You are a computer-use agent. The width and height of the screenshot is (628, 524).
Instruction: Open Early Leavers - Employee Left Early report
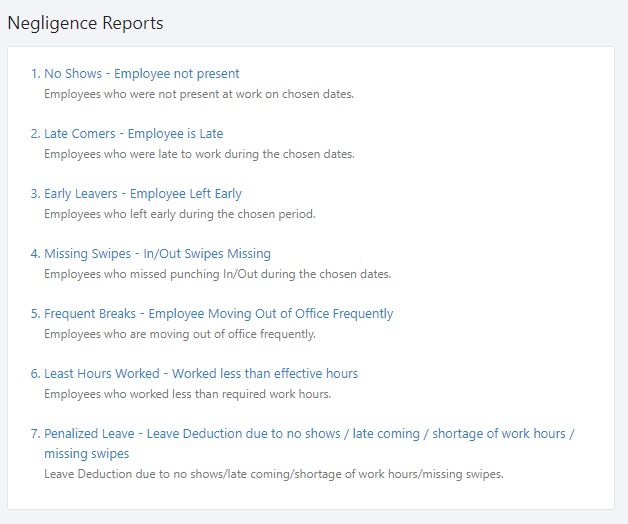click(136, 194)
